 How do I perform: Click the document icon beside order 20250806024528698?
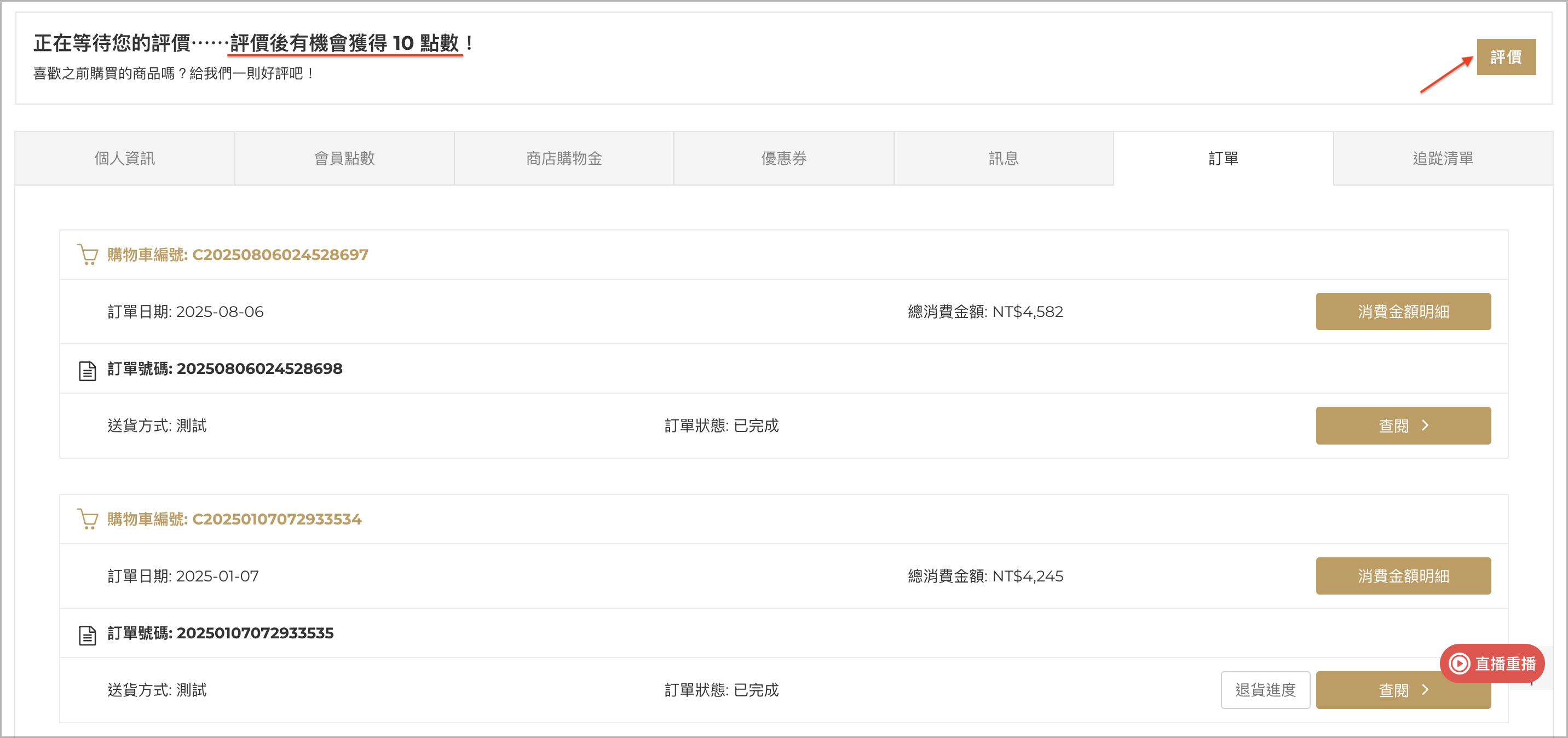point(88,370)
